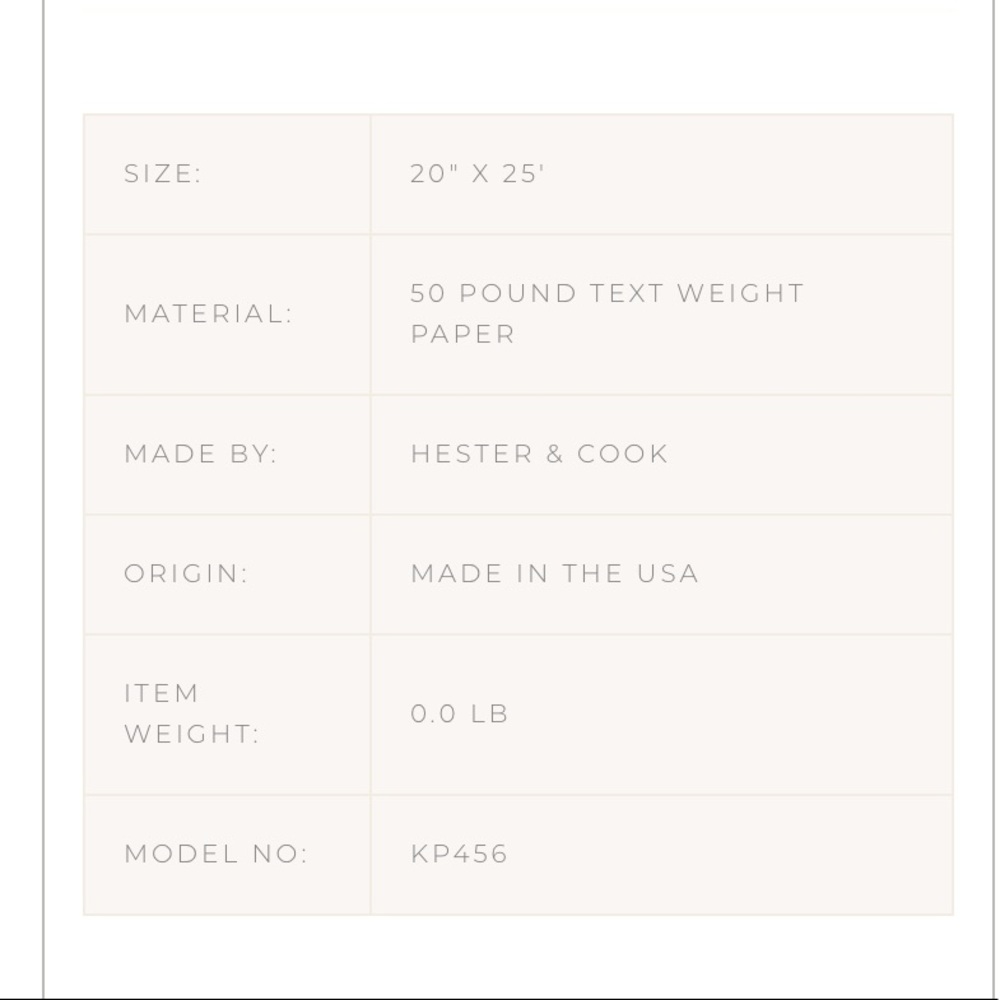The image size is (1000, 1000).
Task: Click the word USA in origin row
Action: [668, 573]
